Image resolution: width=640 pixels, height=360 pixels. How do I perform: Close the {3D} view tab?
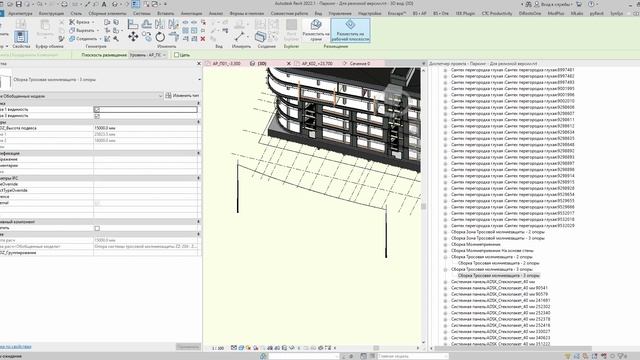pos(289,64)
